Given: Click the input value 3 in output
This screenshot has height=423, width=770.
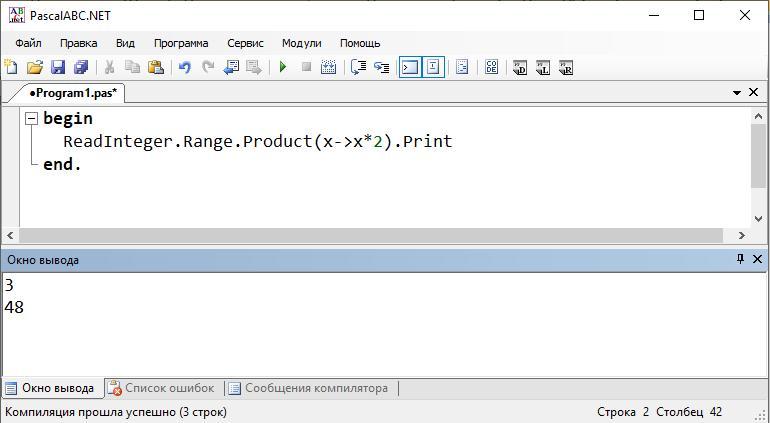Looking at the screenshot, I should tap(9, 285).
